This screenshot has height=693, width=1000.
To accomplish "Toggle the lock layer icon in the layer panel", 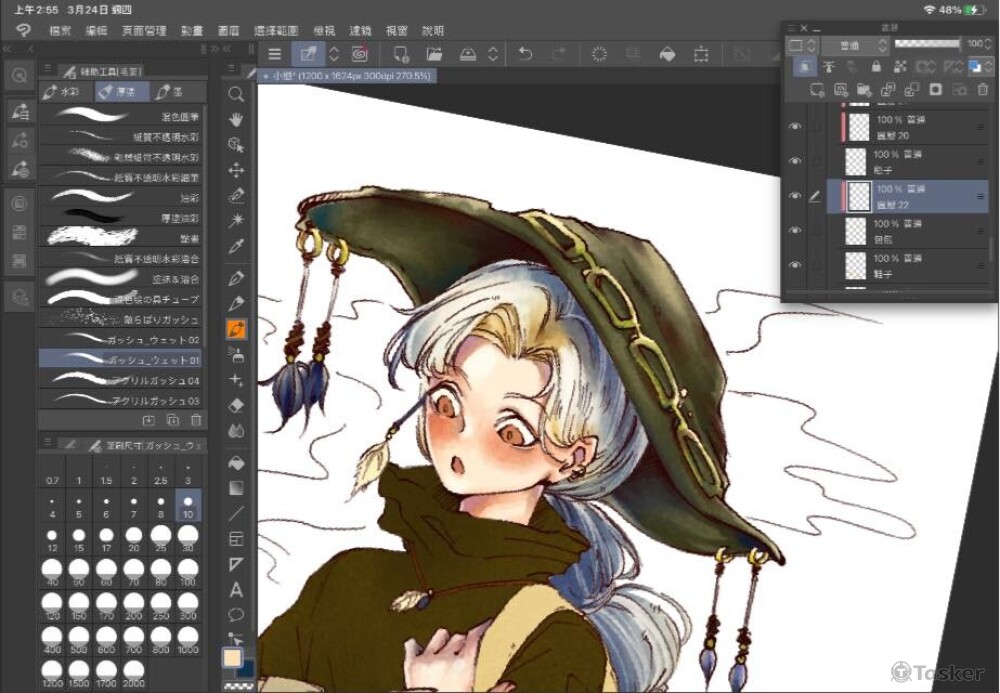I will 877,67.
